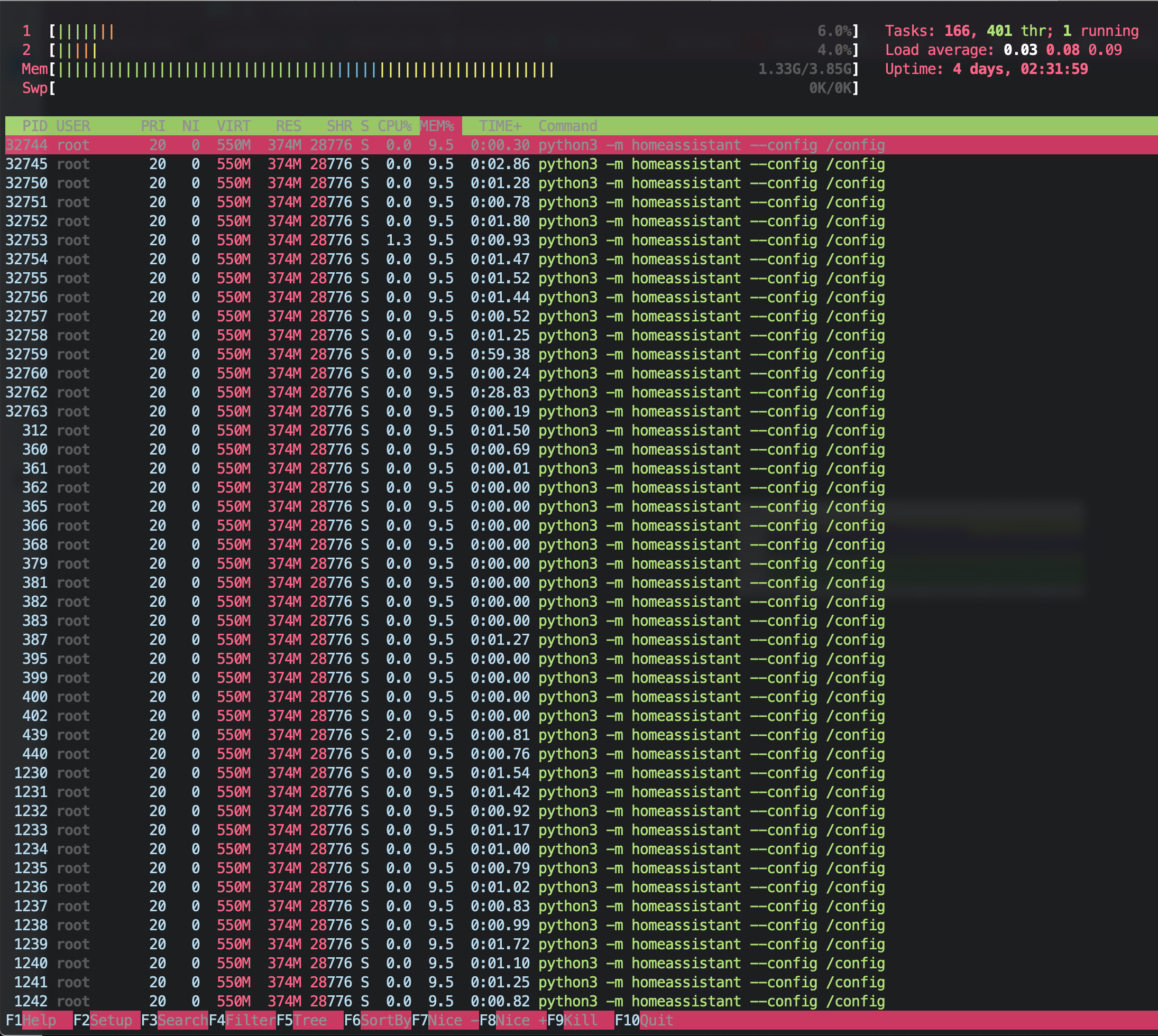Click the 6.0% CPU 1 percentage
This screenshot has width=1158, height=1036.
pos(834,31)
